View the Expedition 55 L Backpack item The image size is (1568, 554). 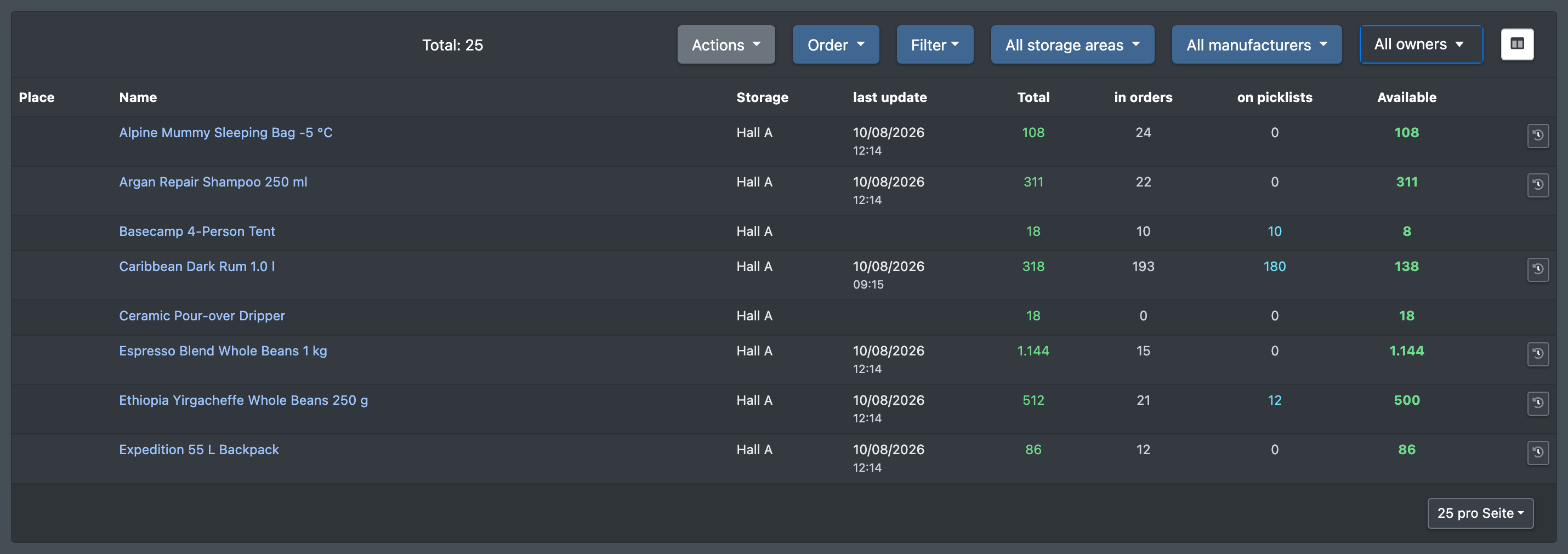[199, 449]
